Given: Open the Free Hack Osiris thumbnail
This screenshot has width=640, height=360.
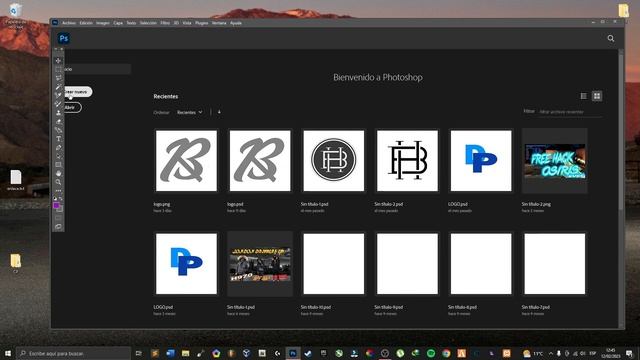Looking at the screenshot, I should tap(555, 161).
